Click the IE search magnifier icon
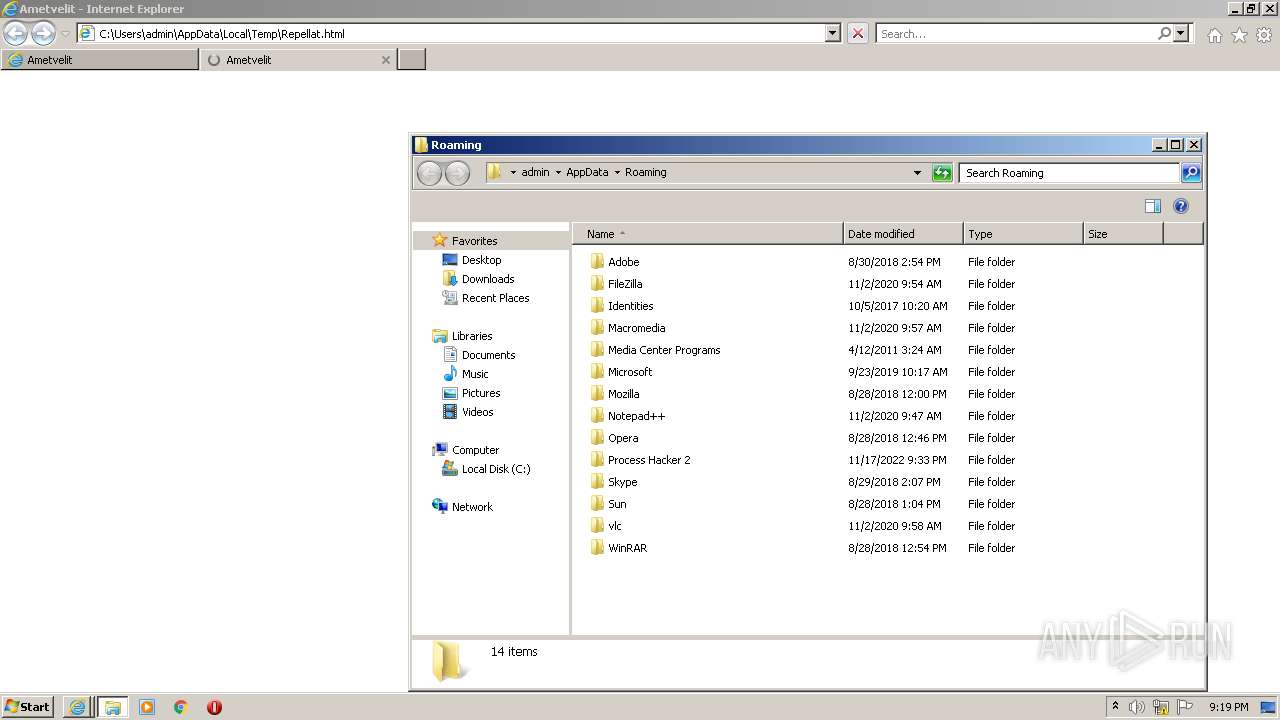Screen dimensions: 1280x720 click(x=1164, y=33)
